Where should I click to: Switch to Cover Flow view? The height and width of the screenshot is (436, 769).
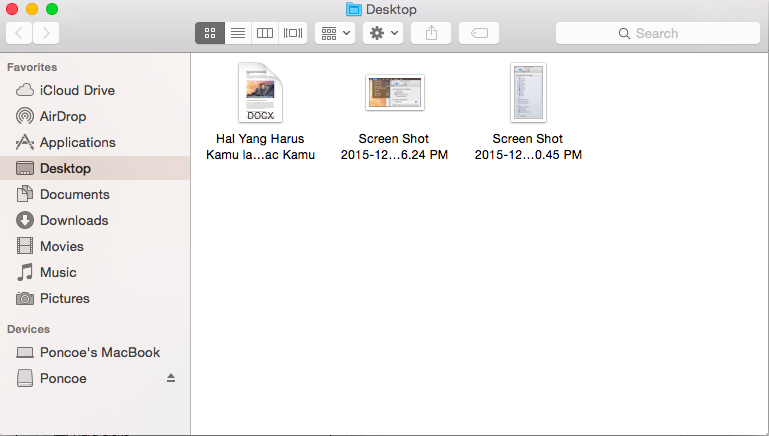tap(293, 33)
